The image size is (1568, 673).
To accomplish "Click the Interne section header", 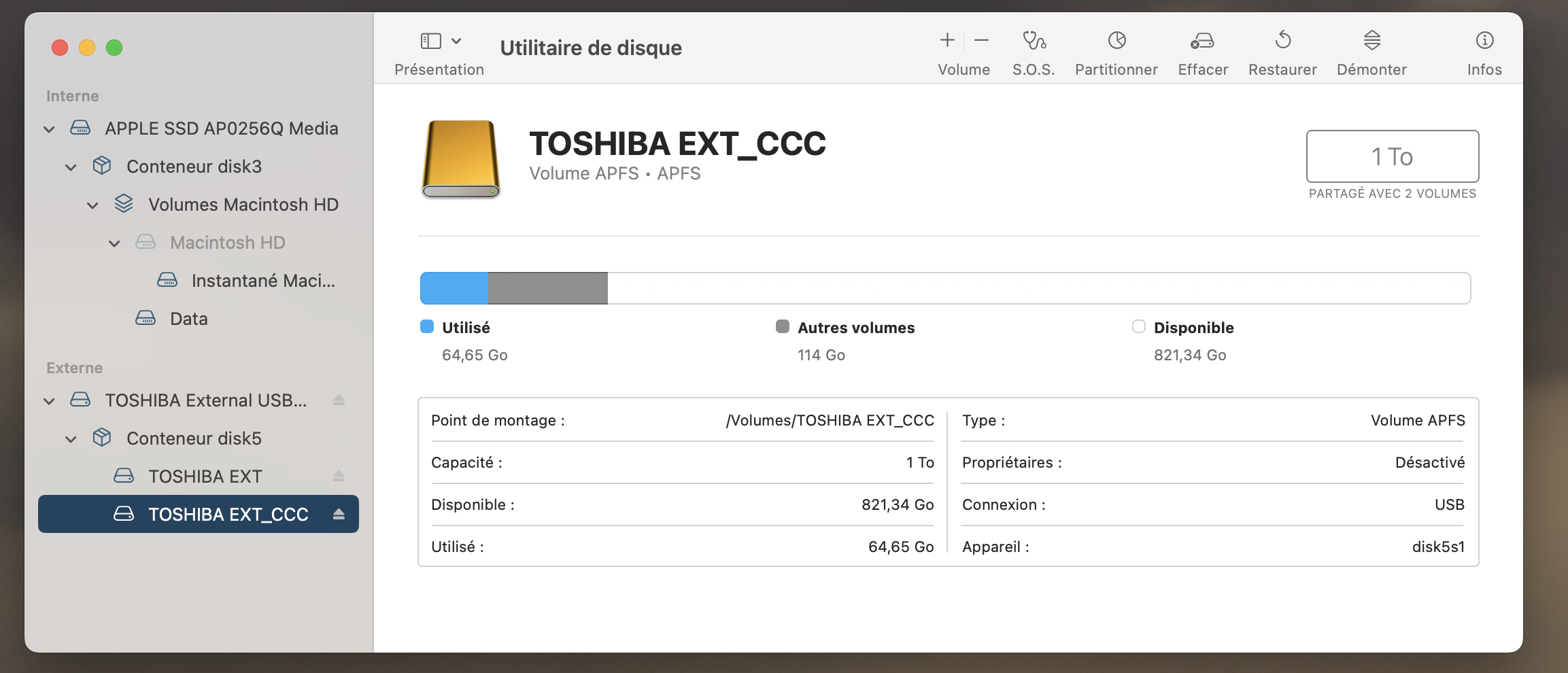I will pyautogui.click(x=73, y=97).
